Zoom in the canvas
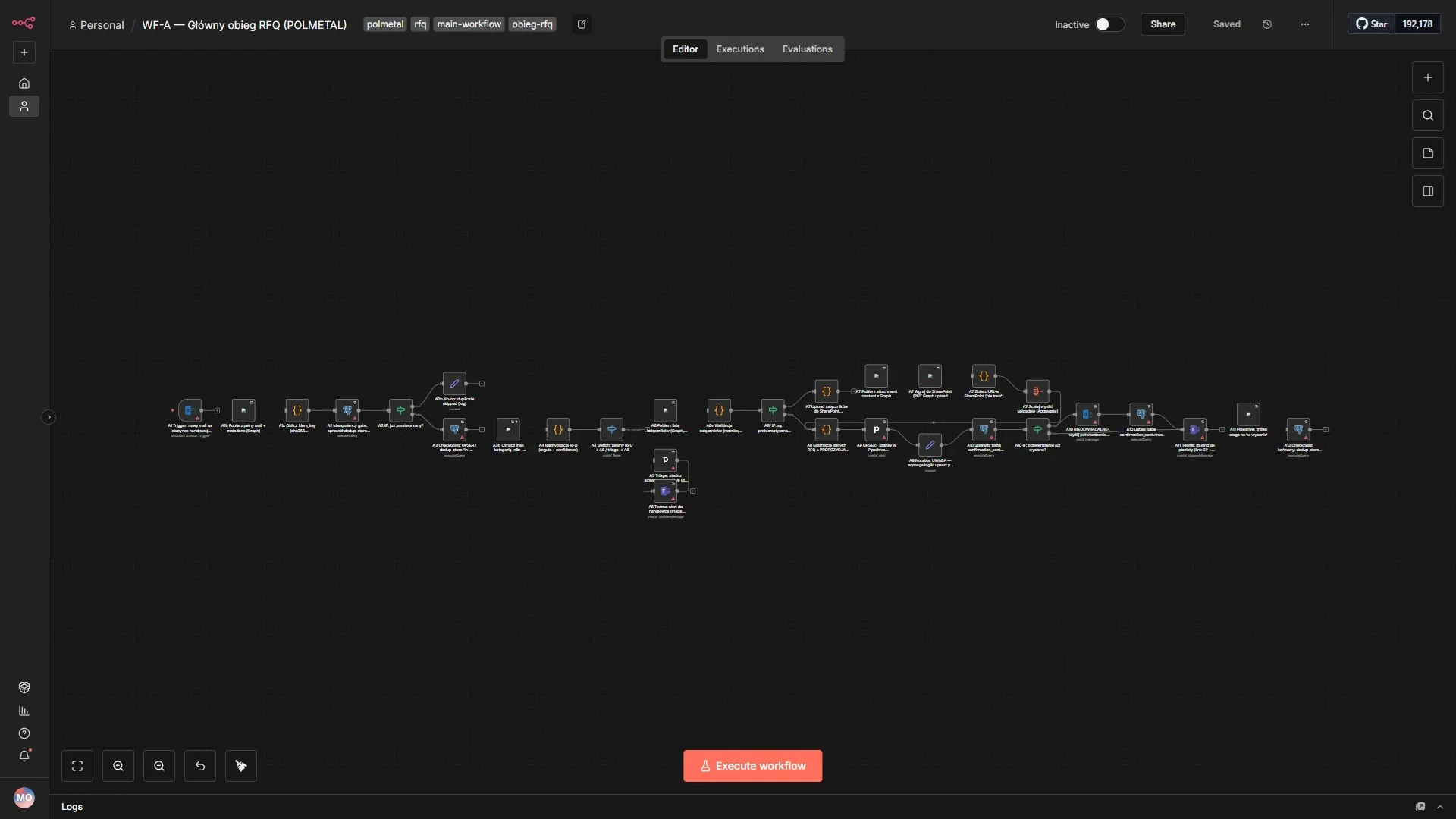The width and height of the screenshot is (1456, 819). 118,766
